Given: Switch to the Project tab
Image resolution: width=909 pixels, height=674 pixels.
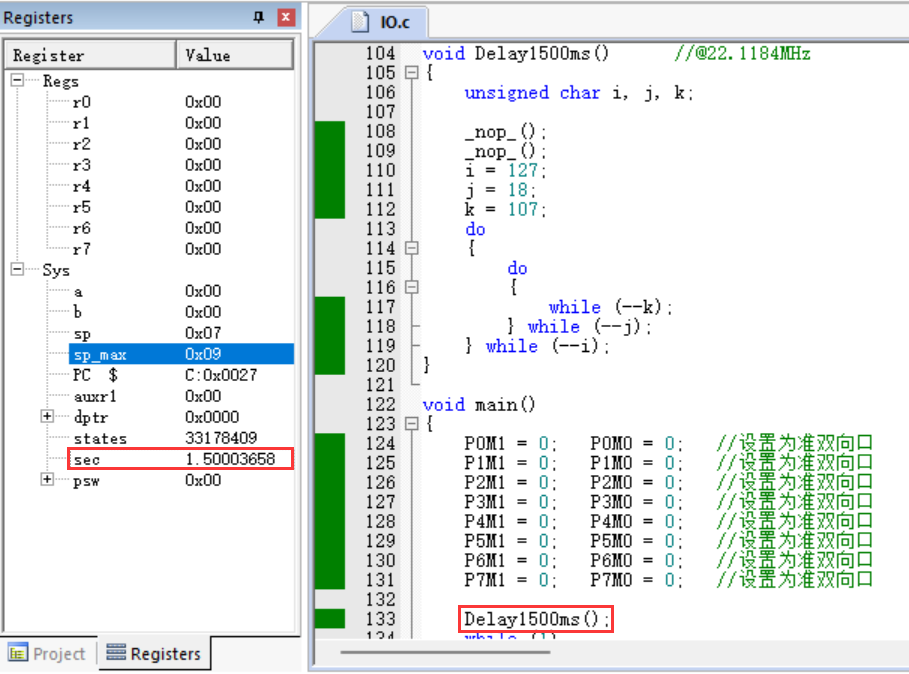Looking at the screenshot, I should coord(48,653).
